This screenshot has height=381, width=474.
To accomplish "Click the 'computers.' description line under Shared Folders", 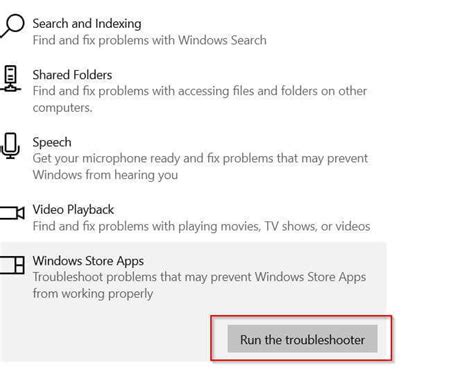I will point(62,108).
